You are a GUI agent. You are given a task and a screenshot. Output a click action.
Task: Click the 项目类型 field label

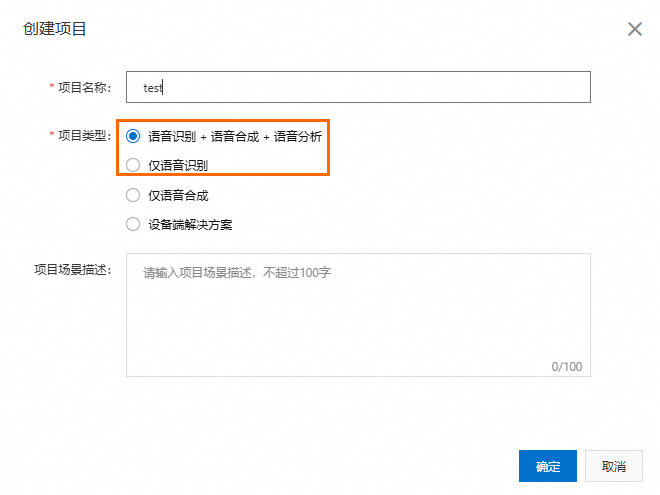(84, 136)
